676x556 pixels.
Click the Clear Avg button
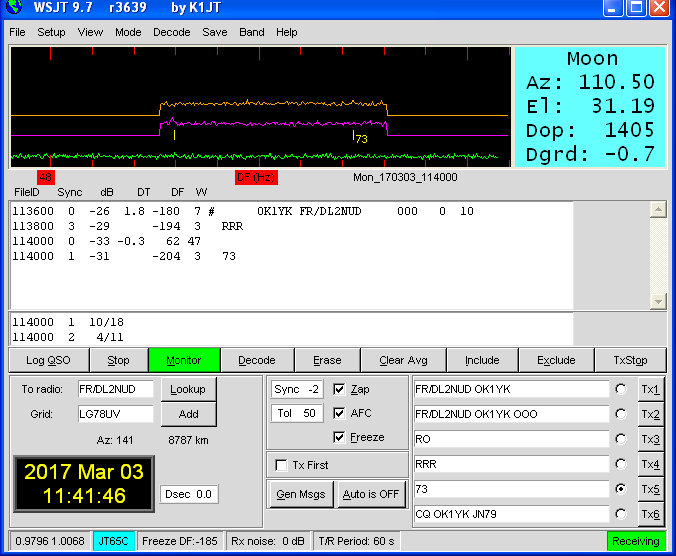404,360
